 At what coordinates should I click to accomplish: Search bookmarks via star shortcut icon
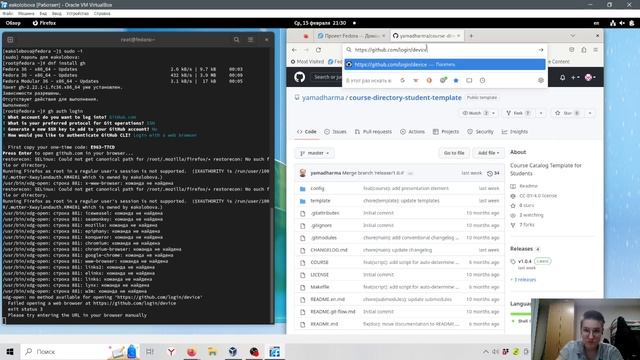click(x=456, y=81)
